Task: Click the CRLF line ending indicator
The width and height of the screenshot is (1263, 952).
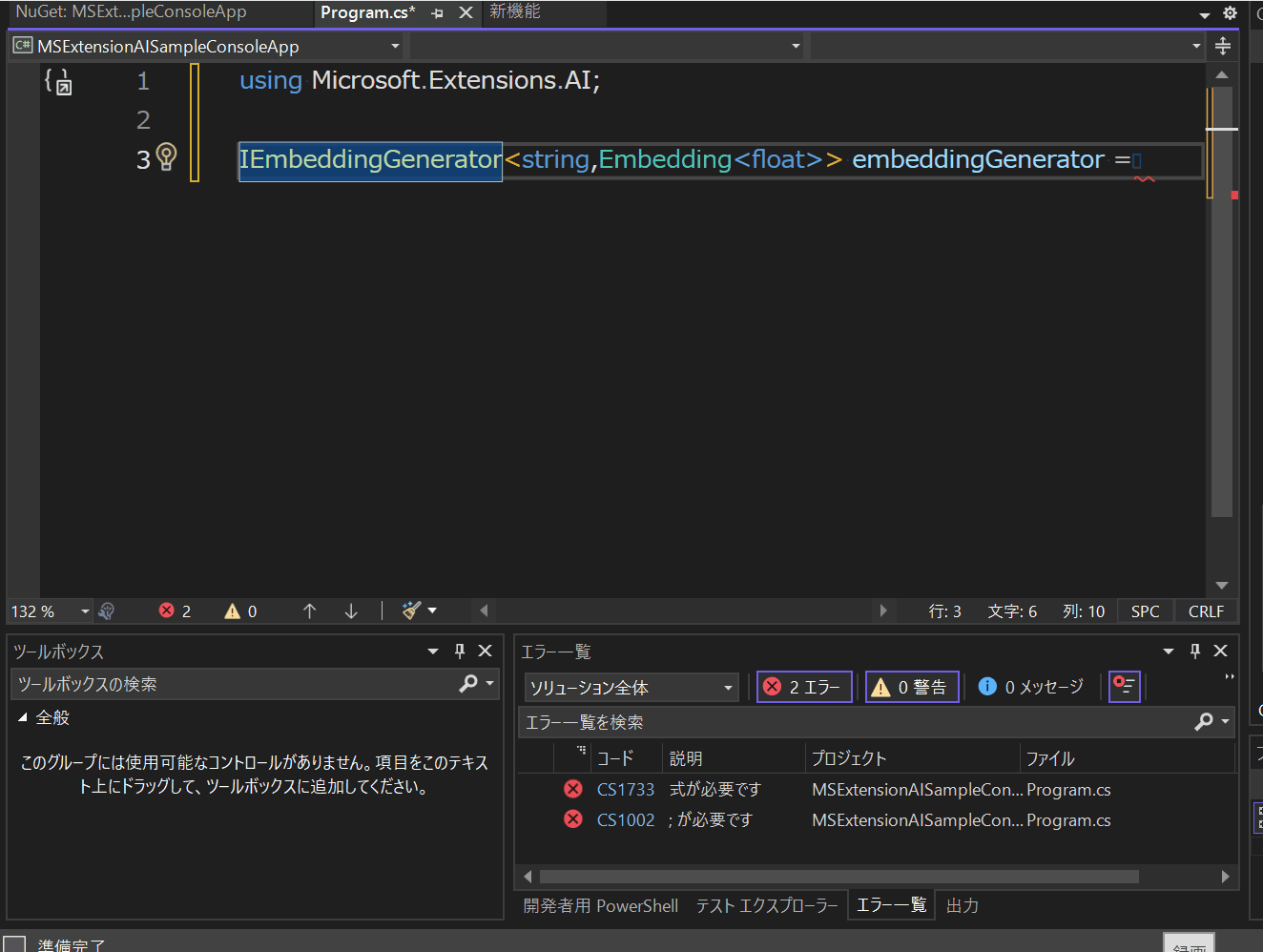Action: click(x=1206, y=611)
